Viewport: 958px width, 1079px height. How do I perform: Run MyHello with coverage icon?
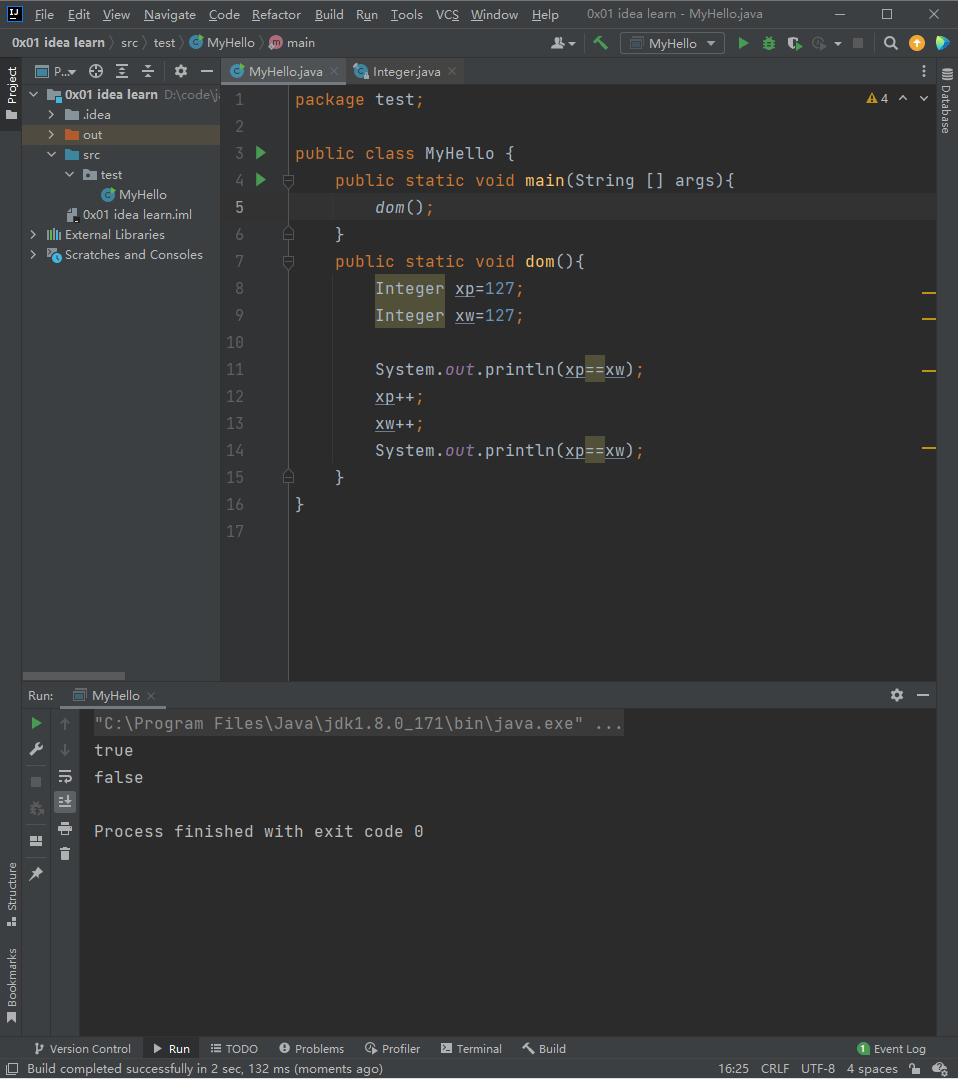click(x=794, y=43)
